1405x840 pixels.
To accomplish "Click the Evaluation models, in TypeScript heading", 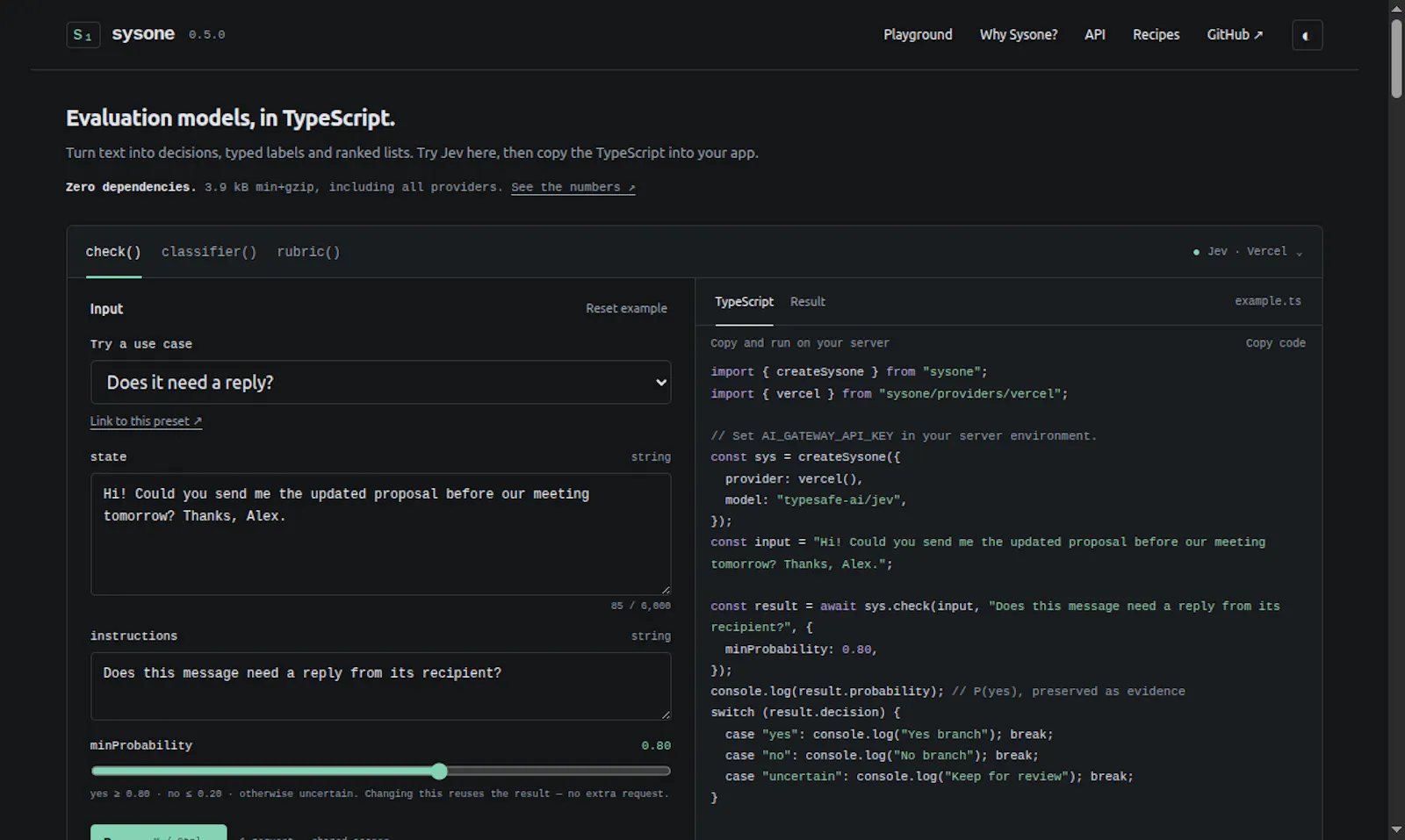I will click(x=230, y=118).
